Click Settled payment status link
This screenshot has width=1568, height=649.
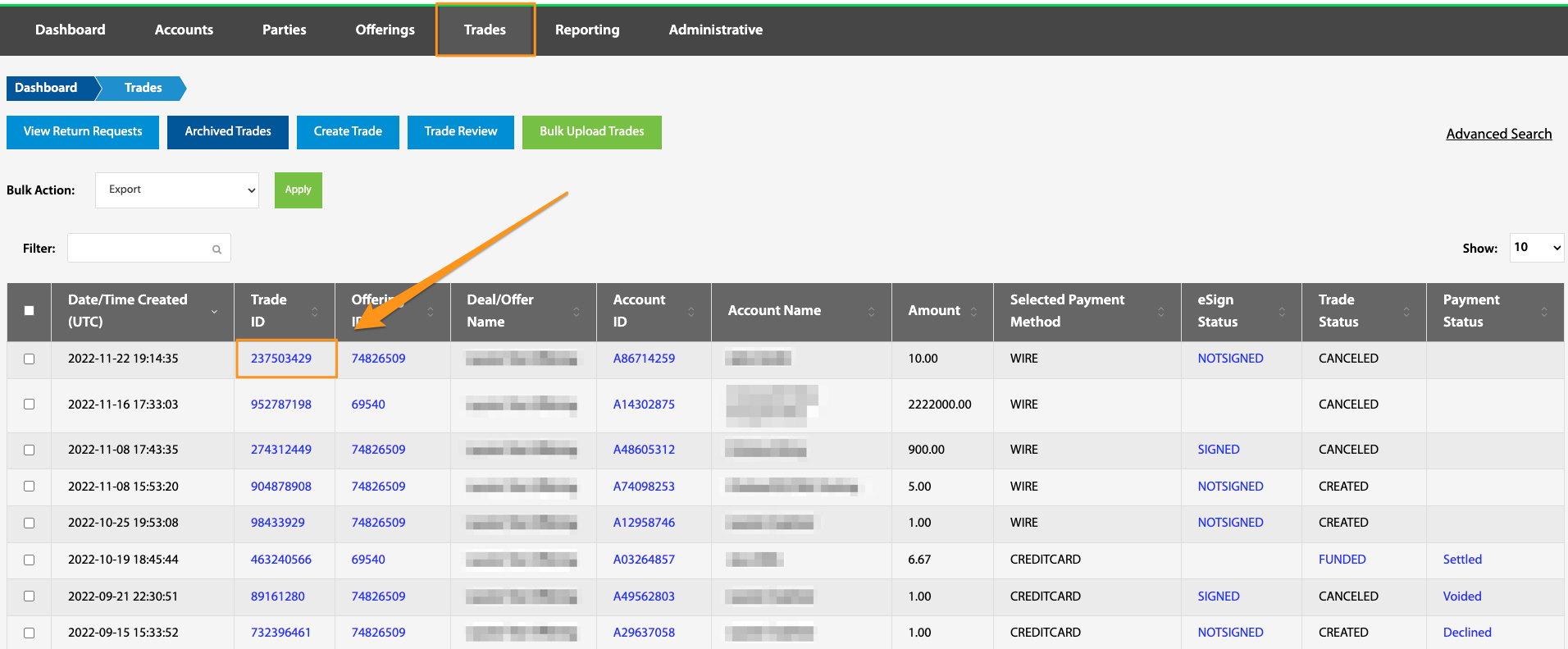pyautogui.click(x=1462, y=560)
